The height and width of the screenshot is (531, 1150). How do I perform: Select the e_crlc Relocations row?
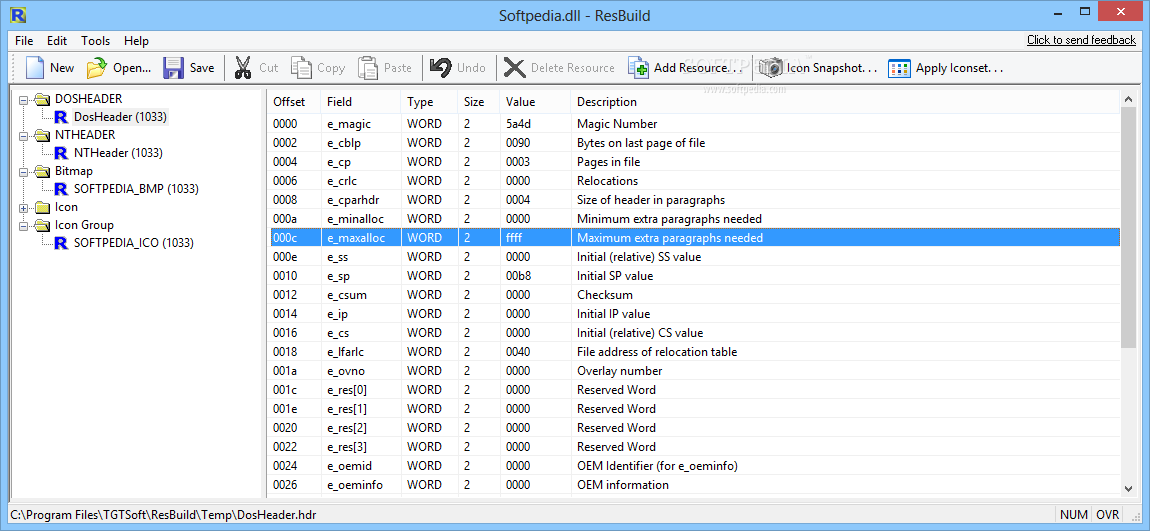click(694, 181)
